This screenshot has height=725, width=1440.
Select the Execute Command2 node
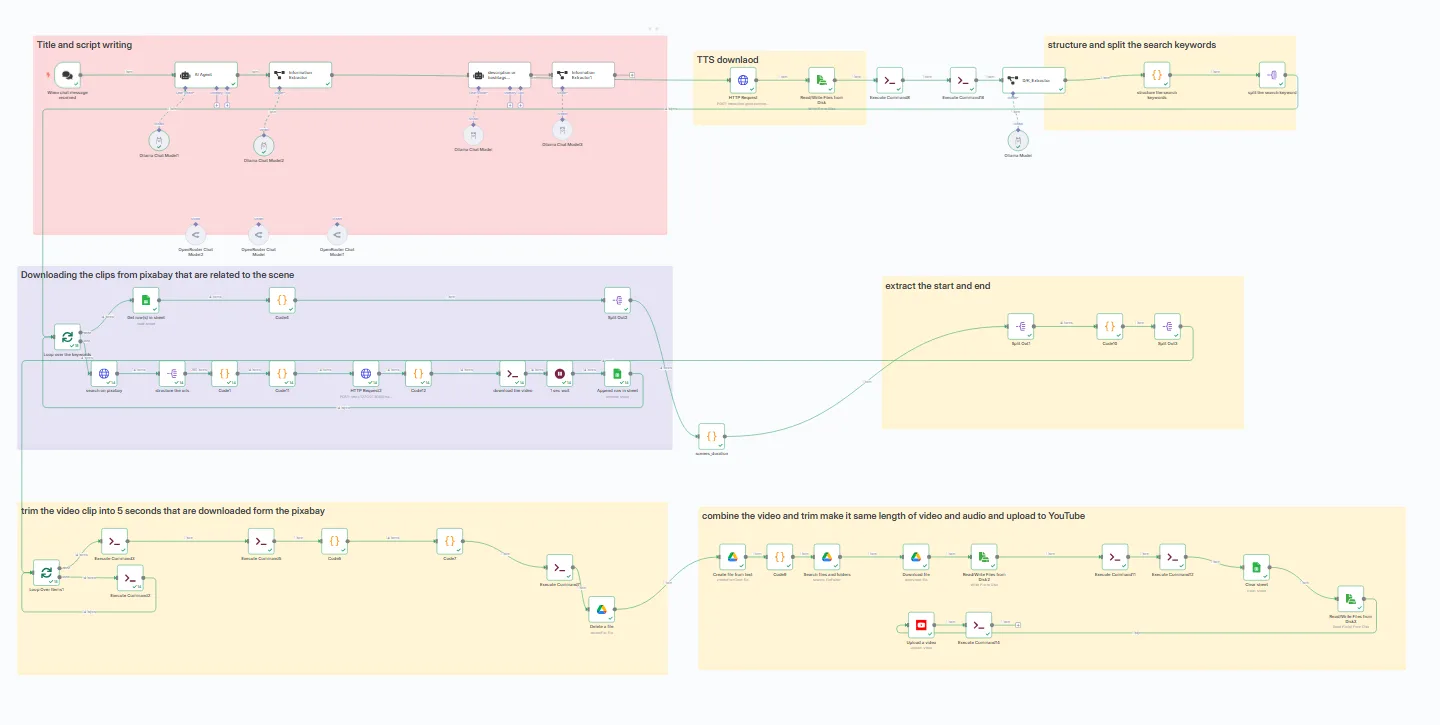[x=130, y=578]
